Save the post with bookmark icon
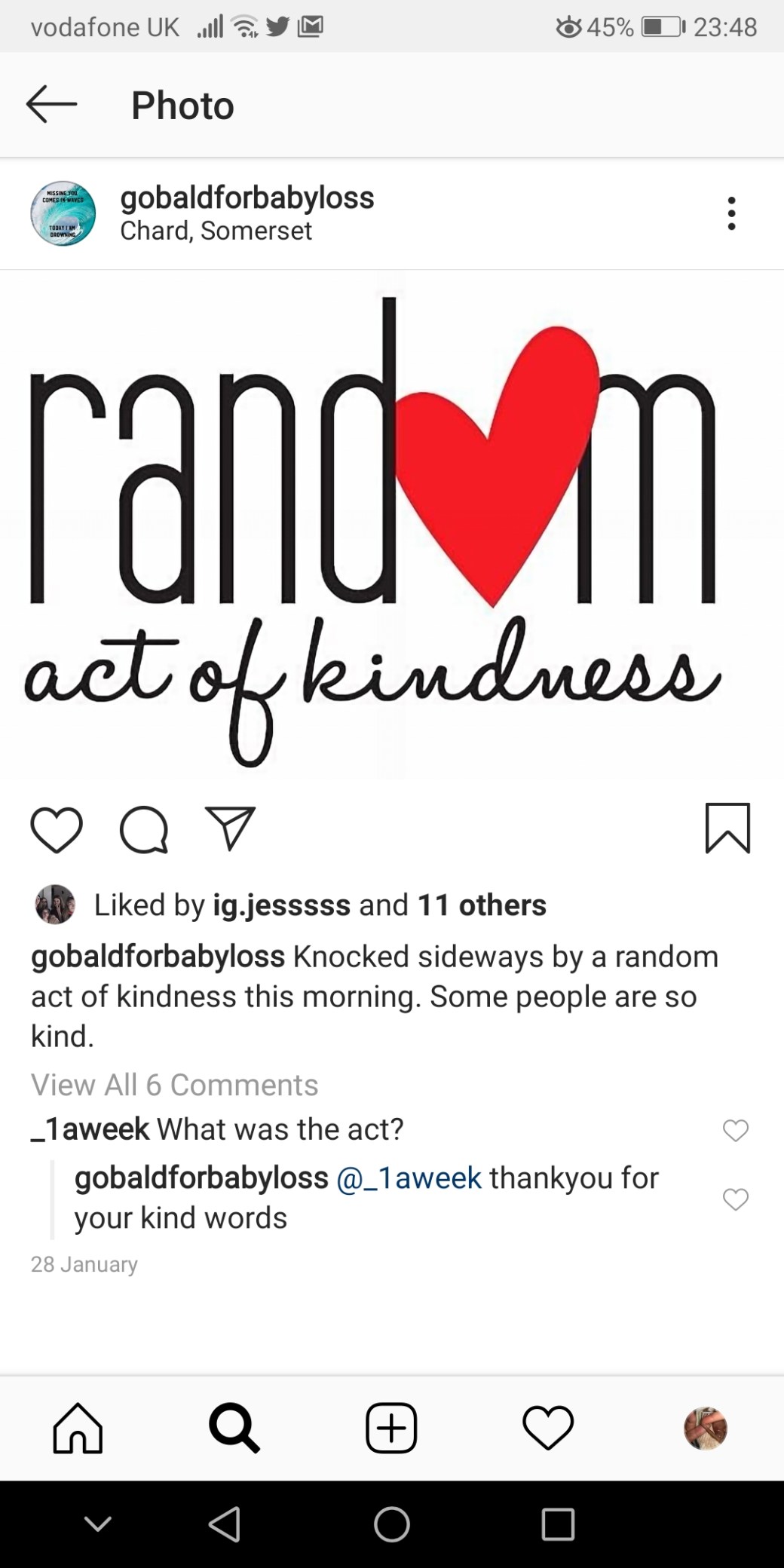This screenshot has width=784, height=1568. point(727,828)
